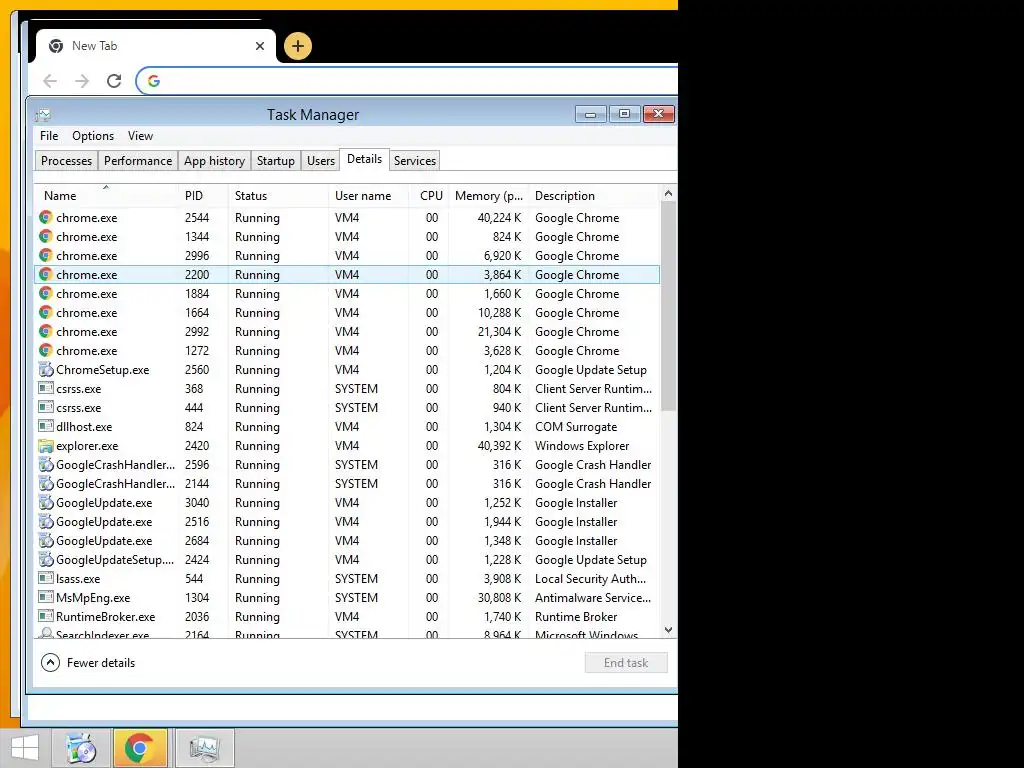Select GoogleUpdate.exe row with PID 2516

(347, 522)
